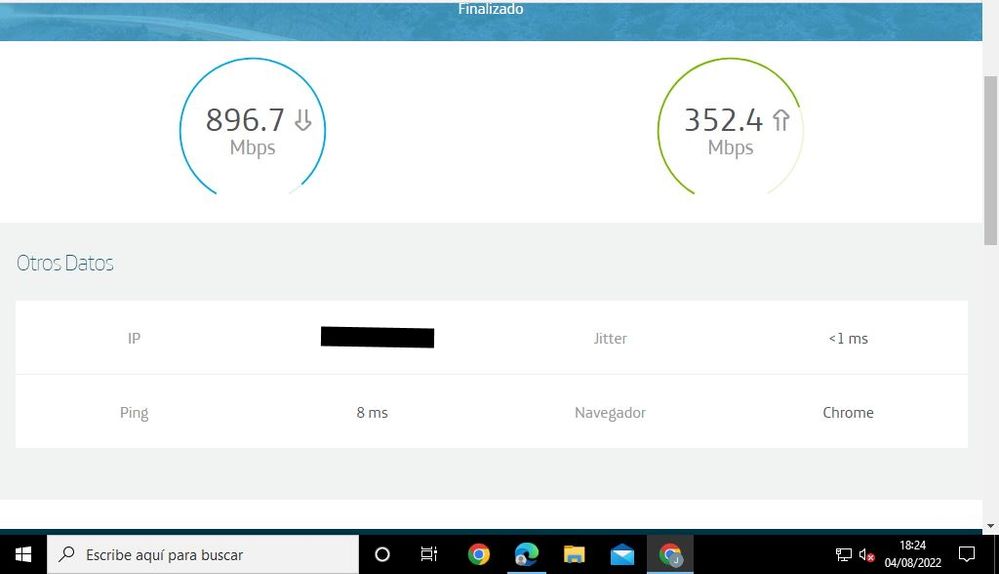This screenshot has width=999, height=574.
Task: Click the download arrow icon
Action: click(302, 121)
